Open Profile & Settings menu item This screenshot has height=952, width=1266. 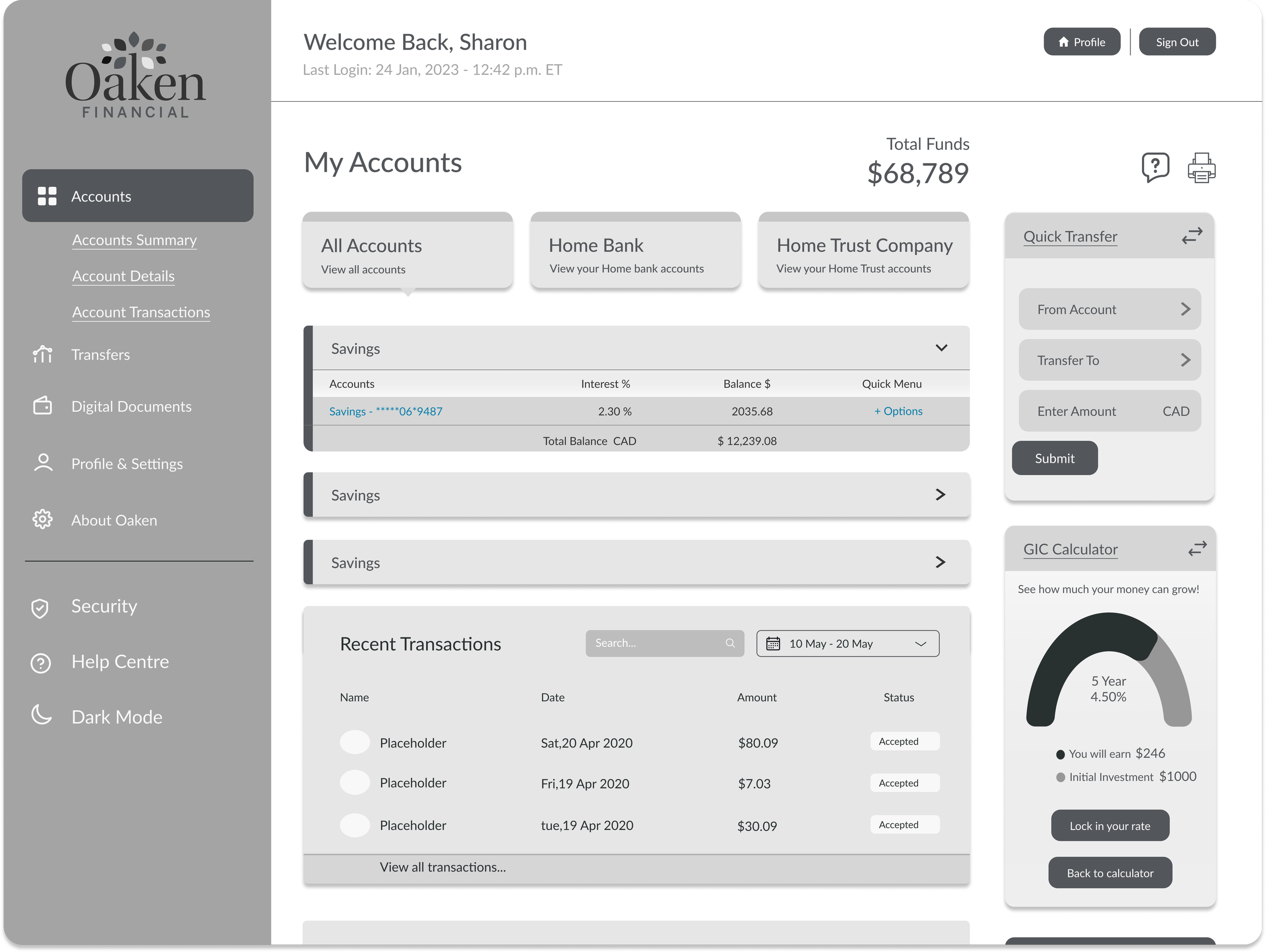point(127,463)
